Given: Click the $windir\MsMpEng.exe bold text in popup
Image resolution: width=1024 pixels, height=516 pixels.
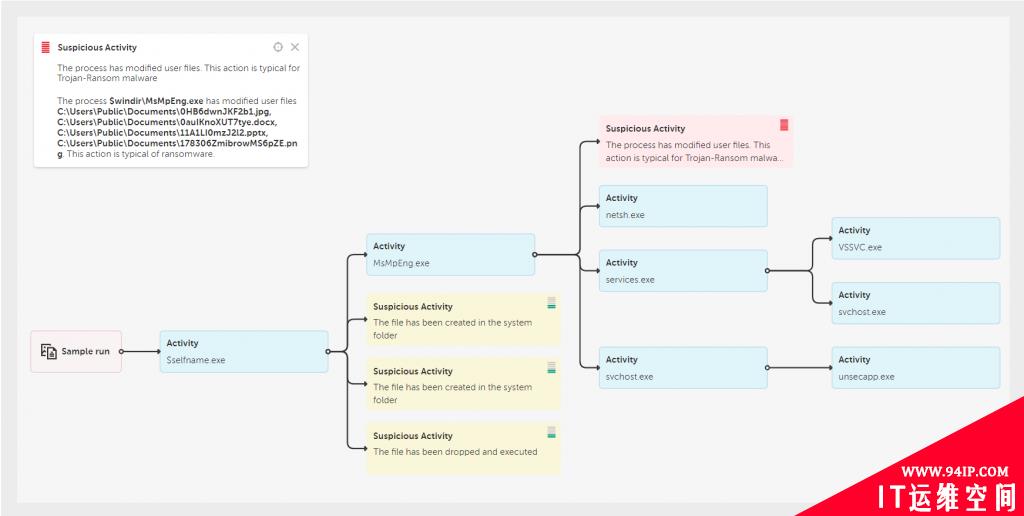Looking at the screenshot, I should click(157, 101).
